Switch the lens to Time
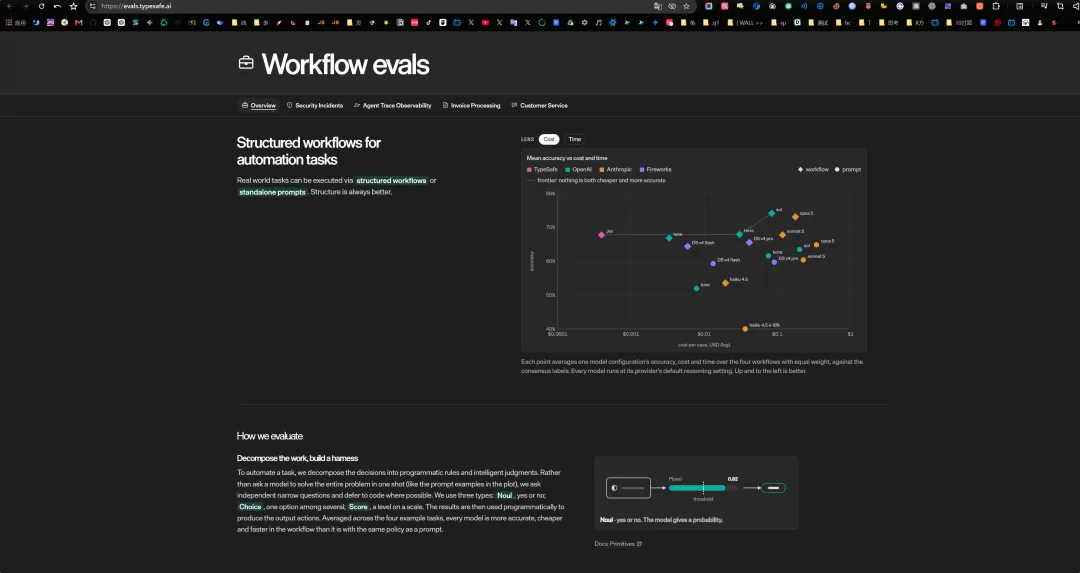This screenshot has width=1080, height=573. 574,139
